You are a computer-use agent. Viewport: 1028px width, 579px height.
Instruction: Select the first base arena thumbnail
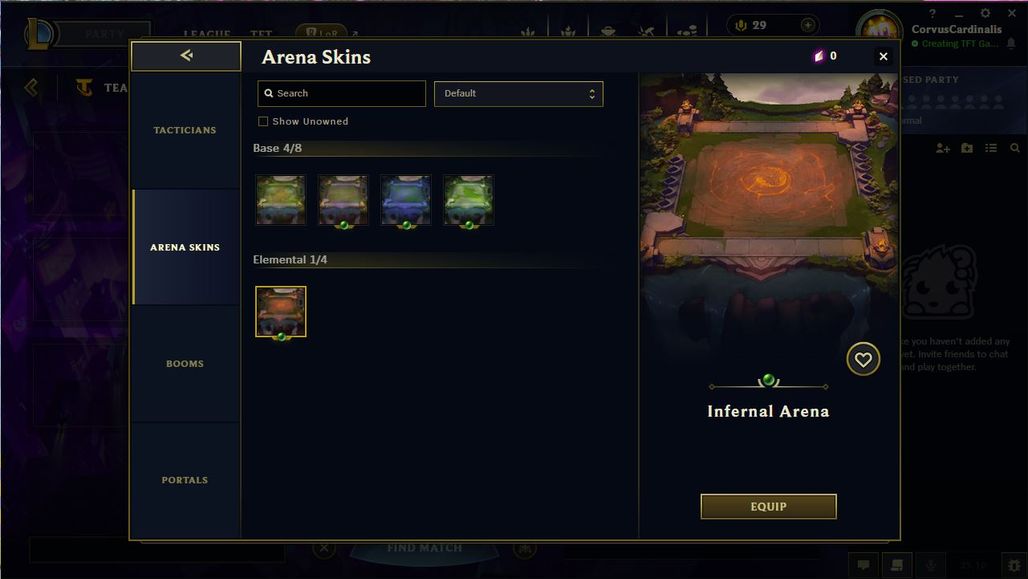pyautogui.click(x=281, y=200)
